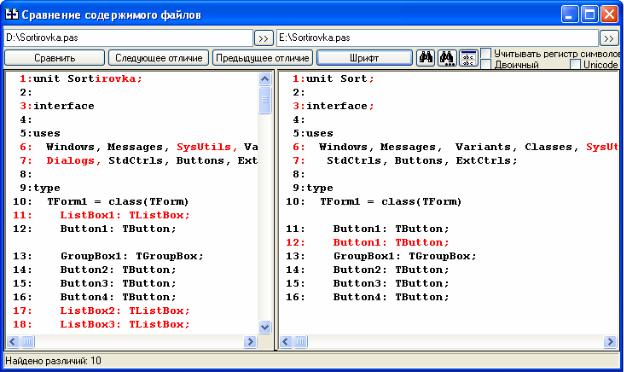Viewport: 624px width, 372px height.
Task: Click right line 7 'StdCtrls, Buttons, ExtCtrls;'
Action: click(x=422, y=161)
